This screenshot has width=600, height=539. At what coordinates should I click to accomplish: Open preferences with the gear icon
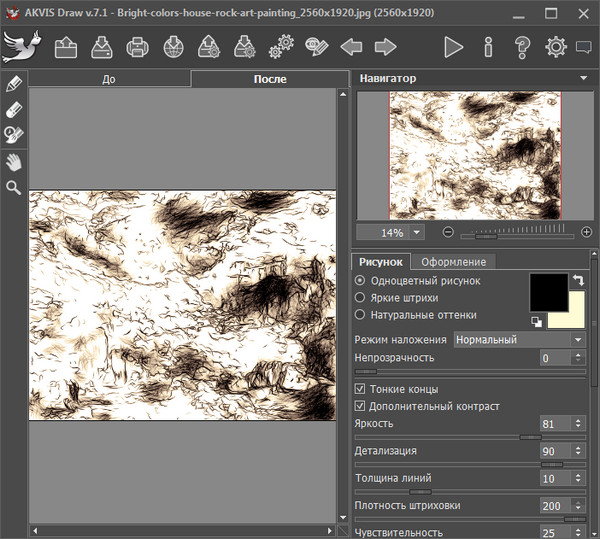click(555, 47)
